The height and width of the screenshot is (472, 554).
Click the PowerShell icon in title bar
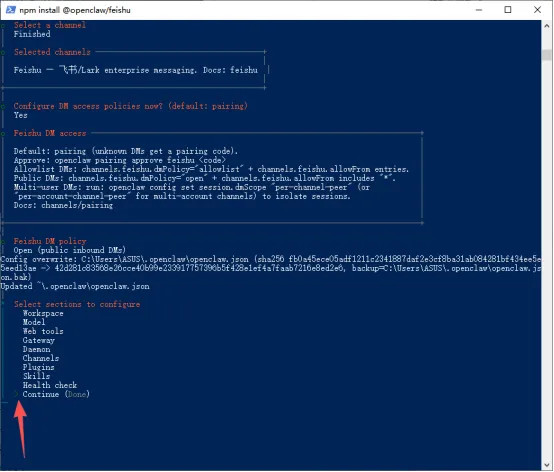click(10, 10)
